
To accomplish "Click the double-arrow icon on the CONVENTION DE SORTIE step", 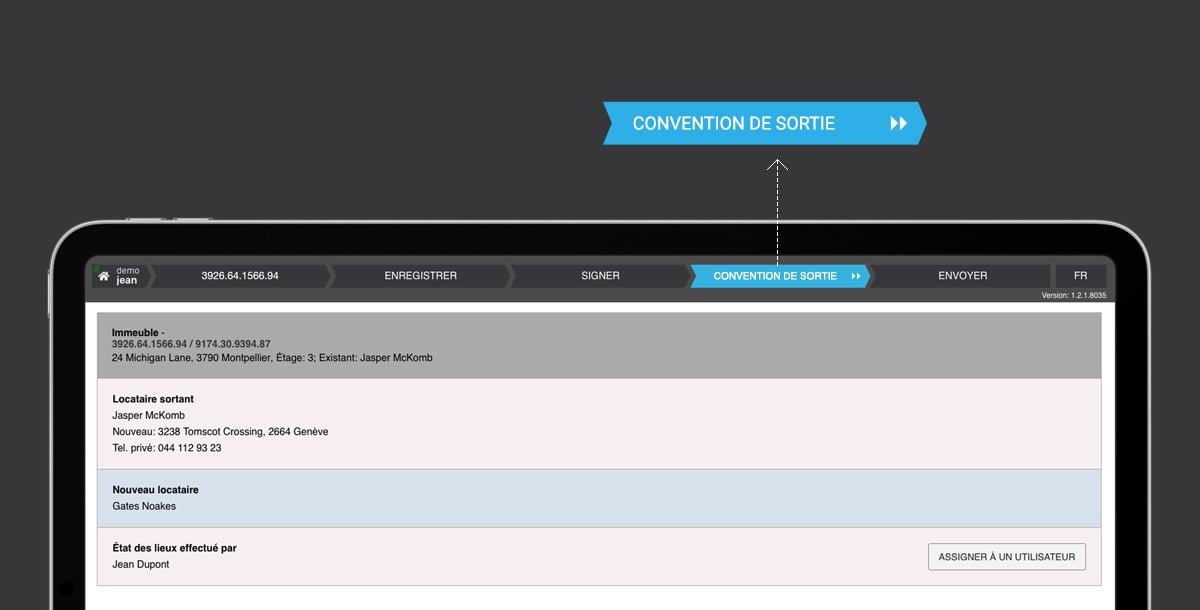I will (856, 276).
